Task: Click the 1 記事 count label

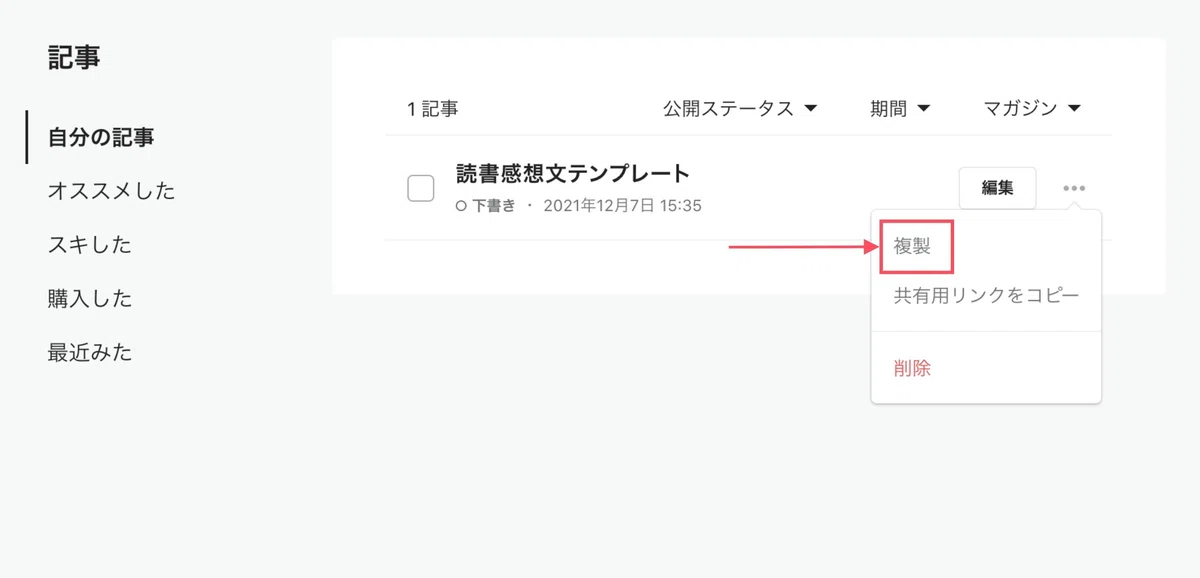Action: click(x=432, y=109)
